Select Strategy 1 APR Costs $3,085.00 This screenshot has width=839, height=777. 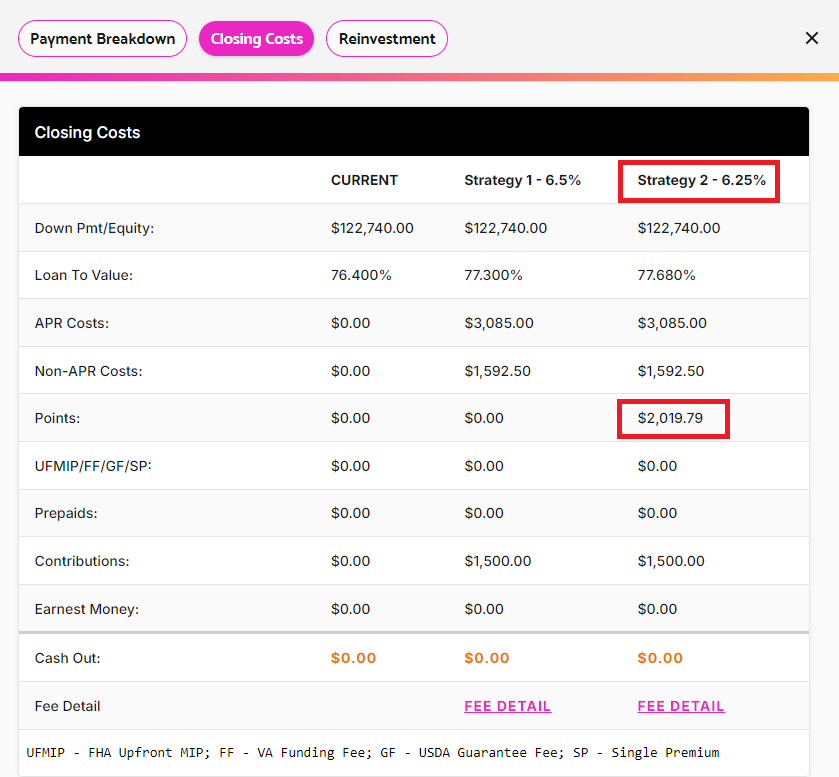[499, 323]
